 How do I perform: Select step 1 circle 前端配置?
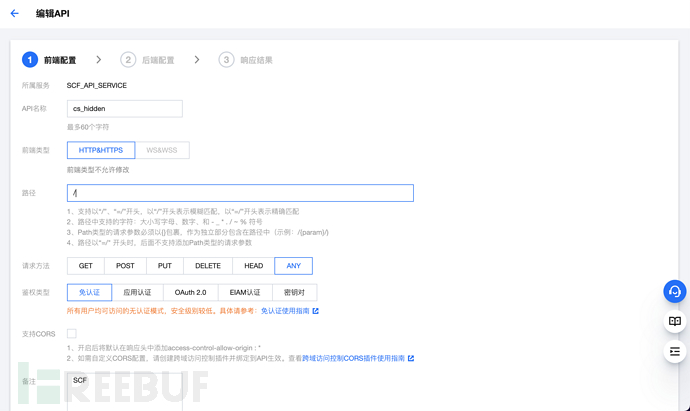coord(30,60)
